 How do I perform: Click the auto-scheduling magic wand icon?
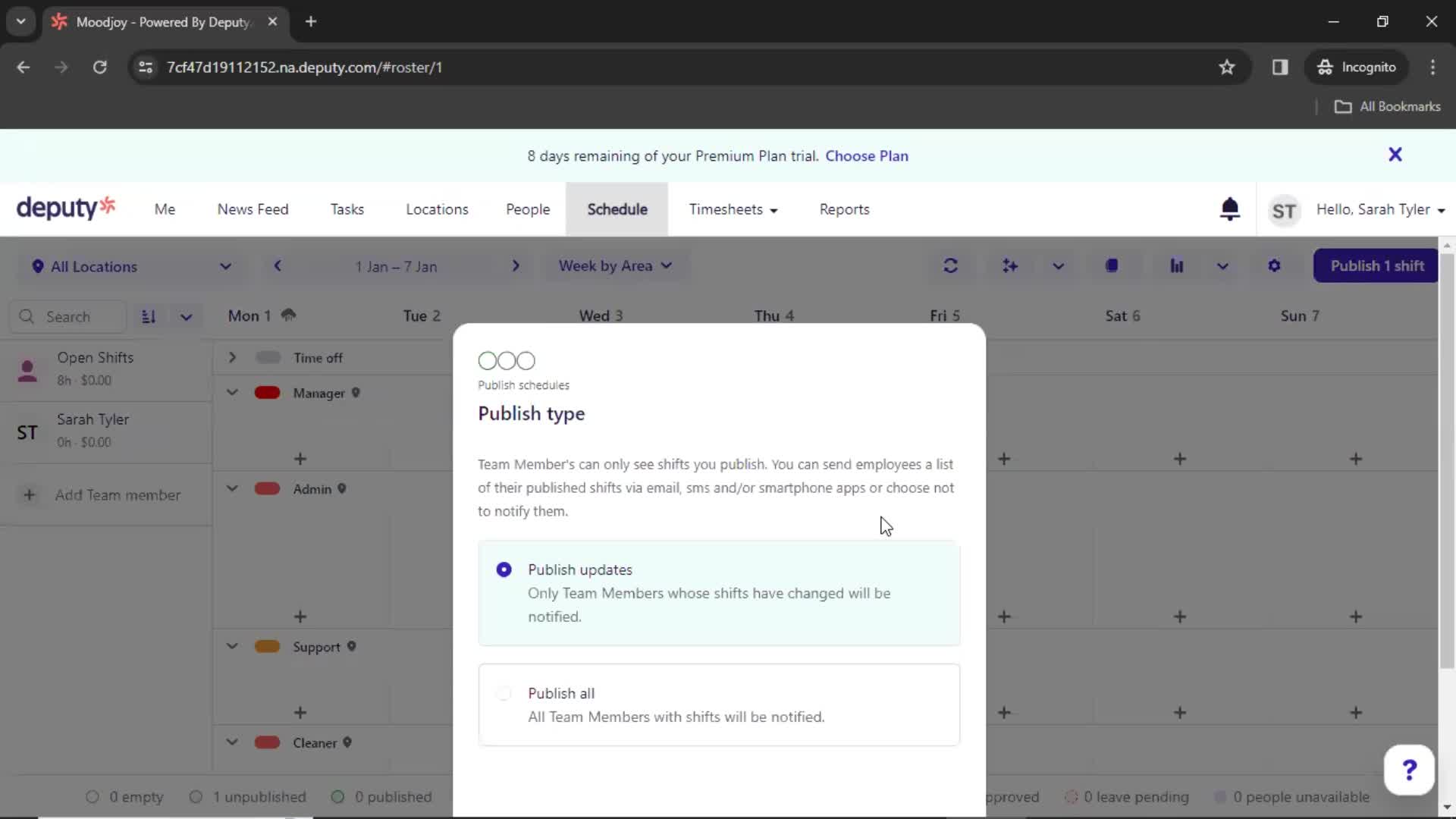1009,266
